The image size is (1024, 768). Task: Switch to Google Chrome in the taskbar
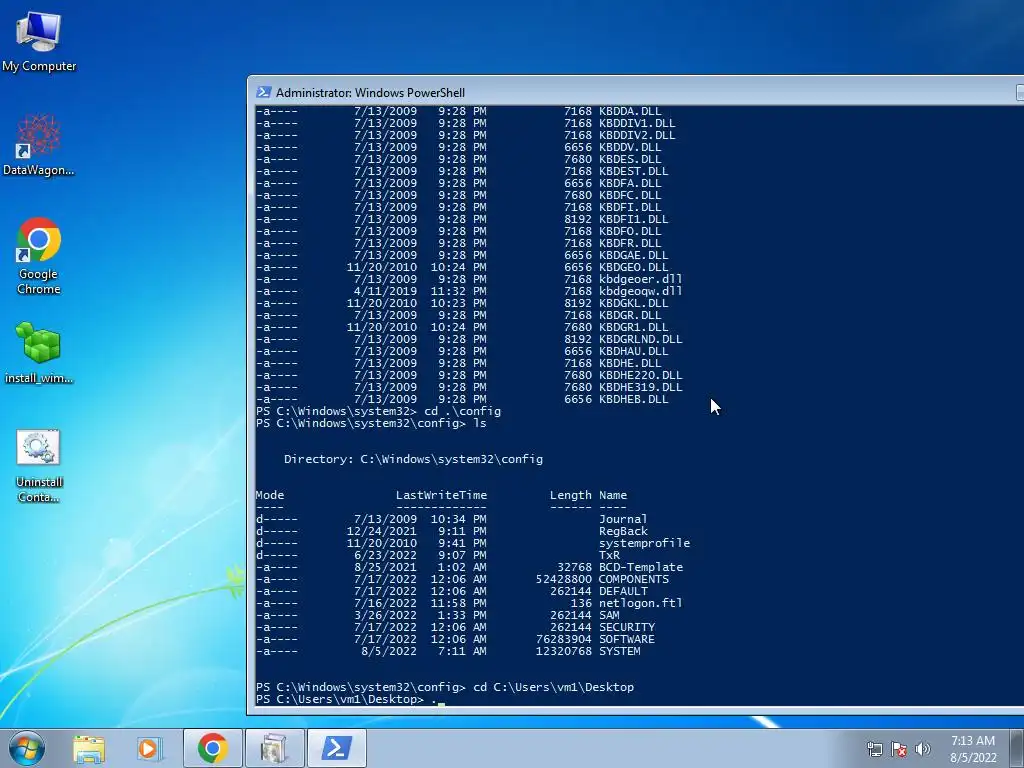coord(212,748)
